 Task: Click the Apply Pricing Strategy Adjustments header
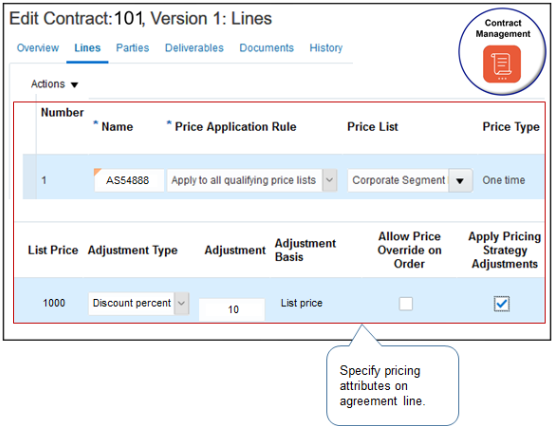pos(505,250)
